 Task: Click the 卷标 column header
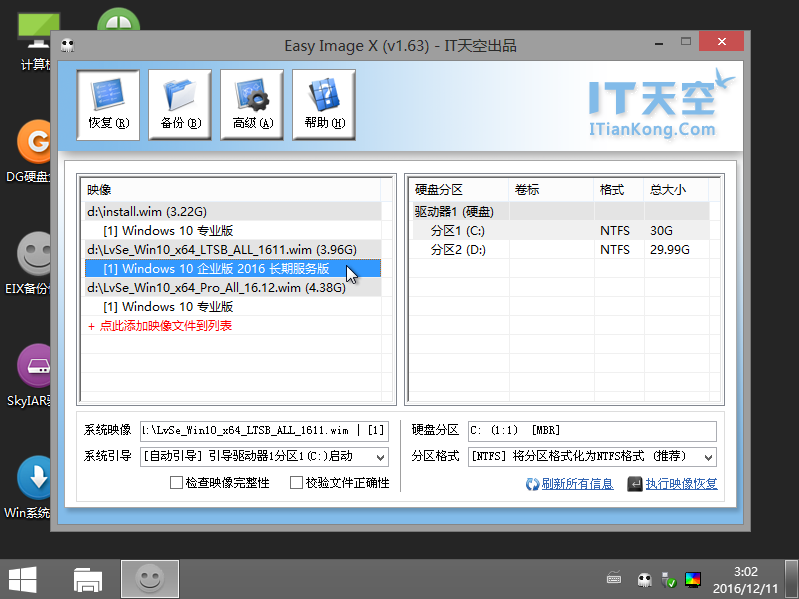(x=551, y=190)
